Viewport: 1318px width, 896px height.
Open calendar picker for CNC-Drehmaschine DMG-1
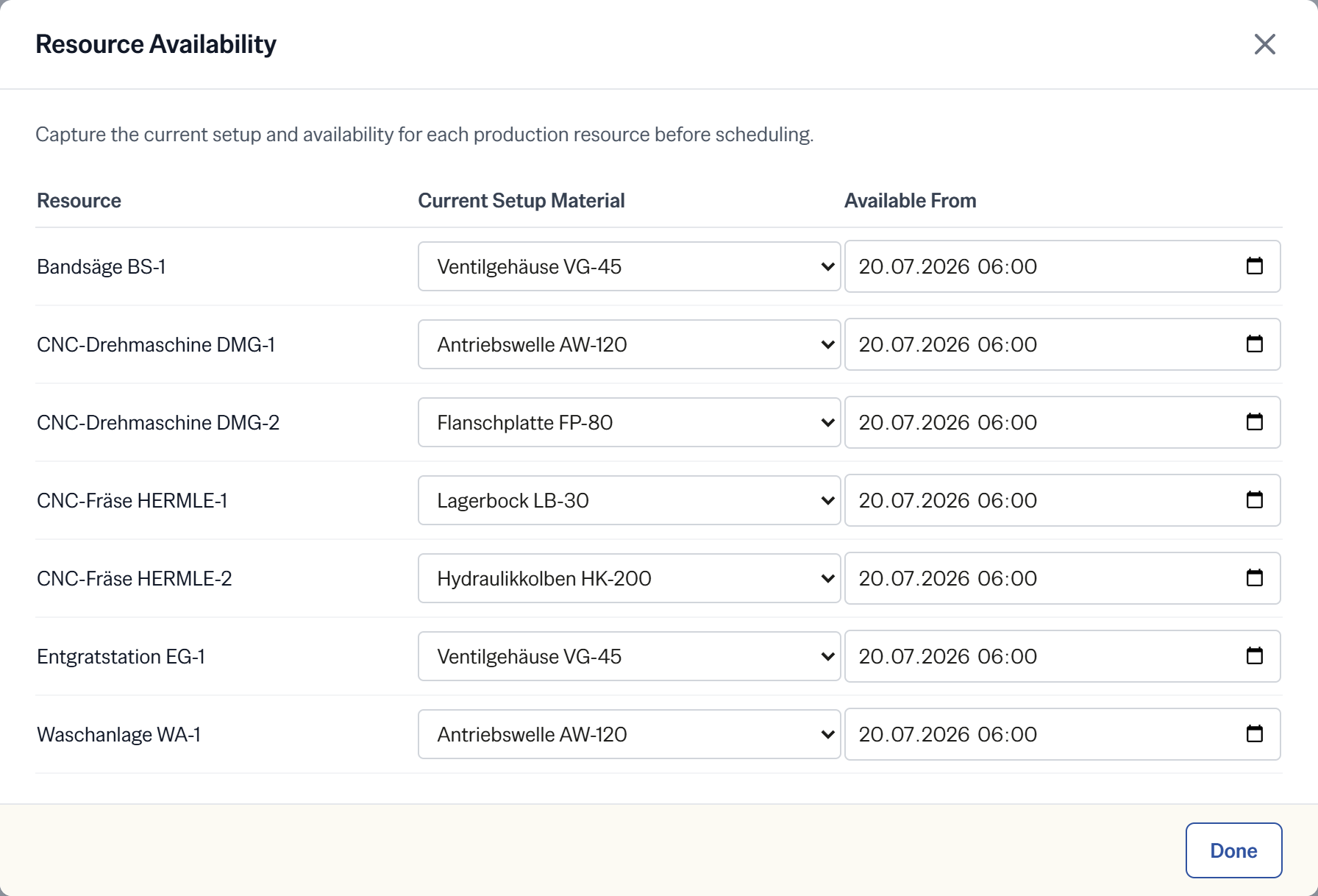point(1255,344)
